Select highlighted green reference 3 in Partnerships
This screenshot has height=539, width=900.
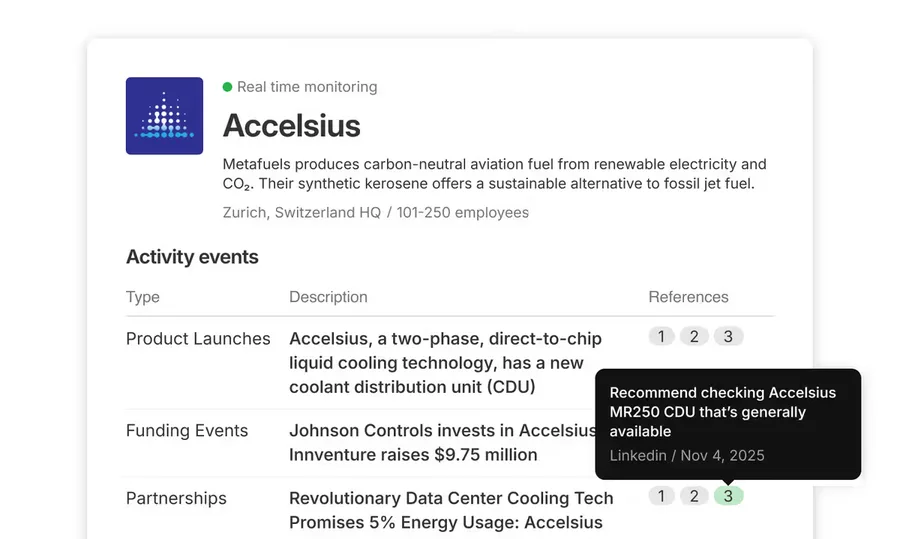click(728, 496)
